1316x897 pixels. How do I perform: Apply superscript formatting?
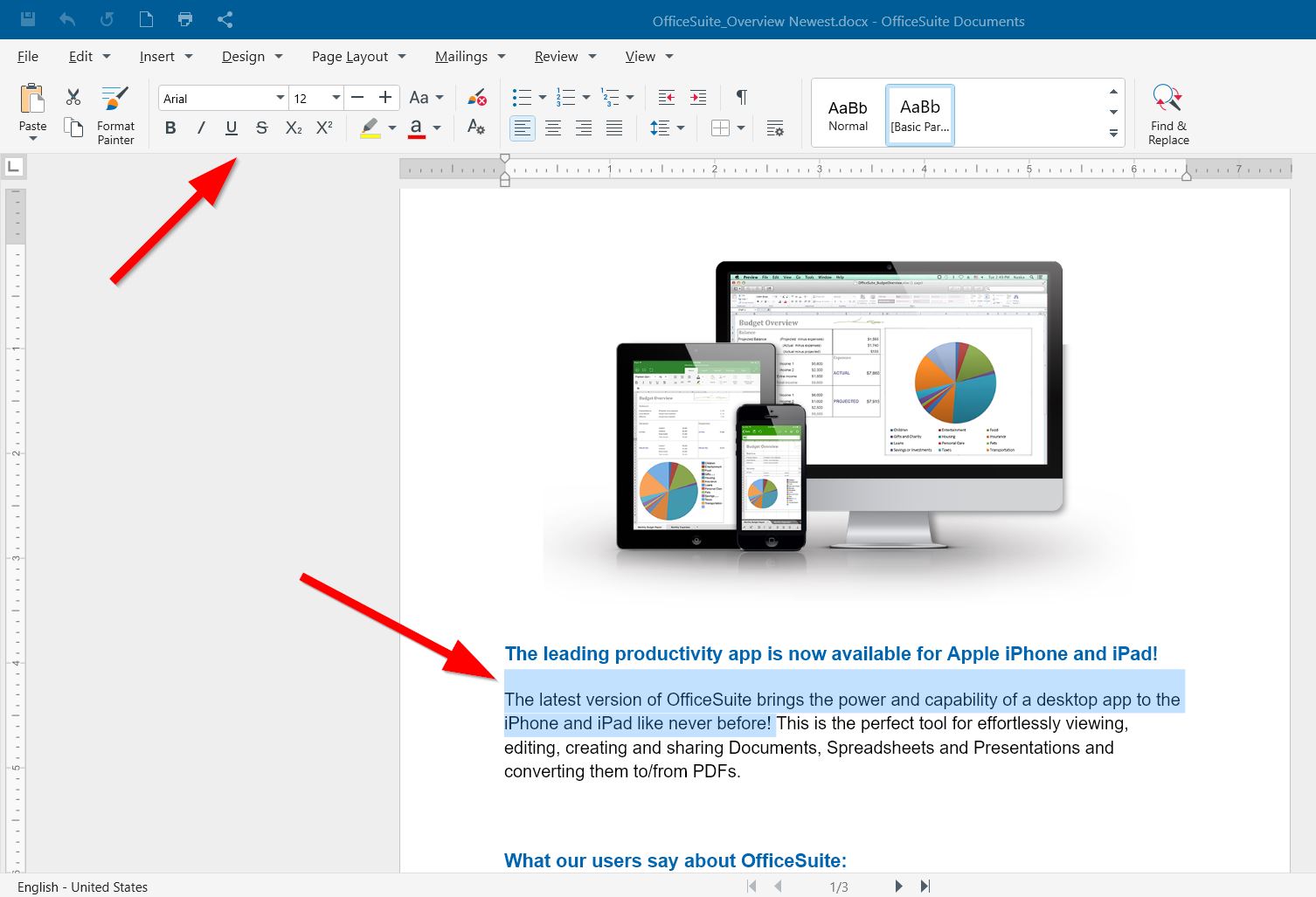pos(324,128)
